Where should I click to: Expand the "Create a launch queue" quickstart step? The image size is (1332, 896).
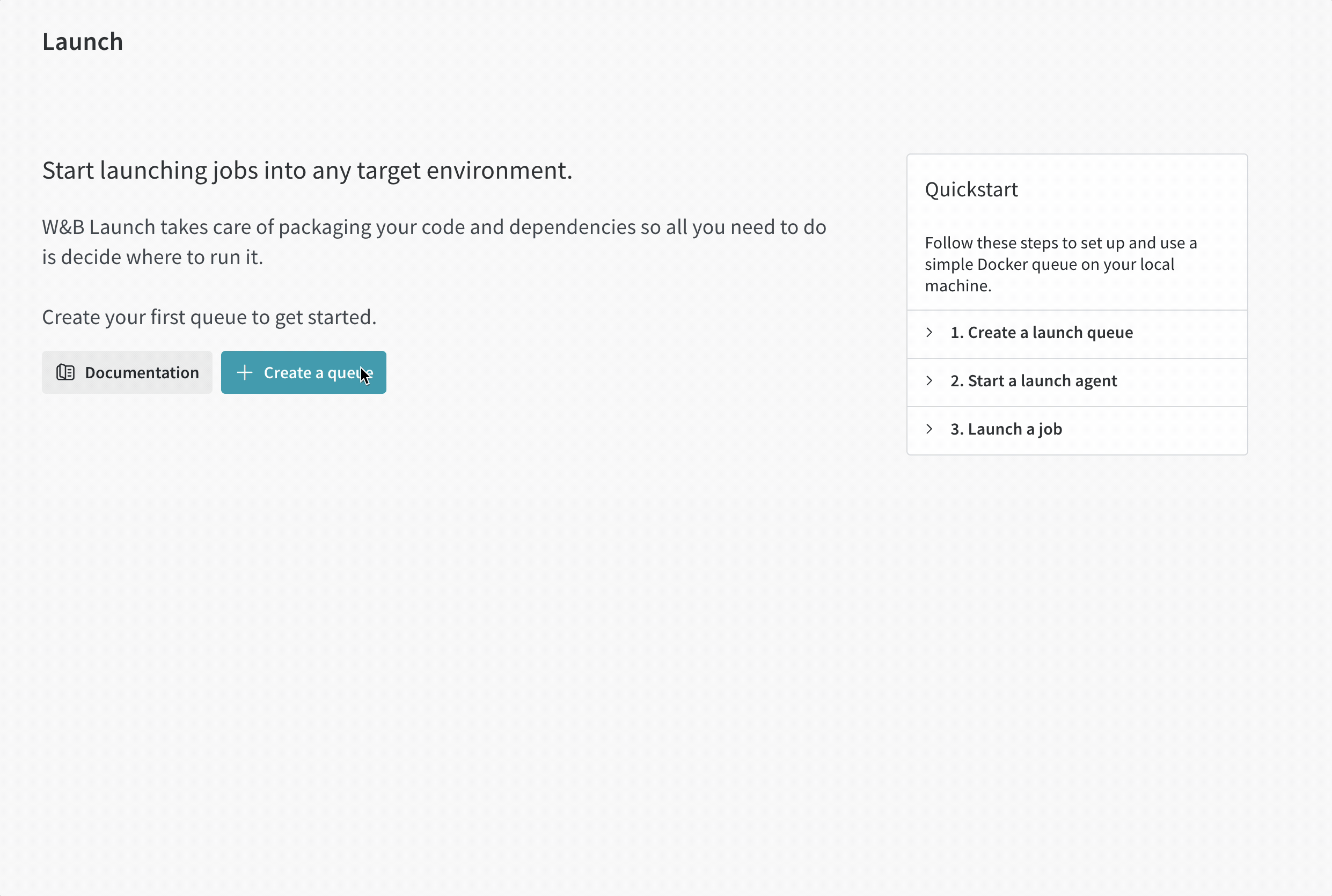[1041, 333]
